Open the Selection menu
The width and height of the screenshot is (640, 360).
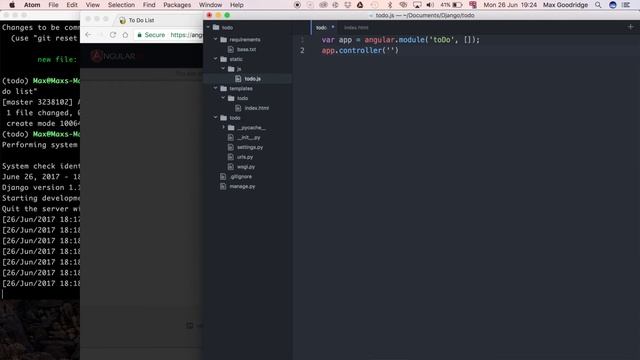(x=121, y=5)
